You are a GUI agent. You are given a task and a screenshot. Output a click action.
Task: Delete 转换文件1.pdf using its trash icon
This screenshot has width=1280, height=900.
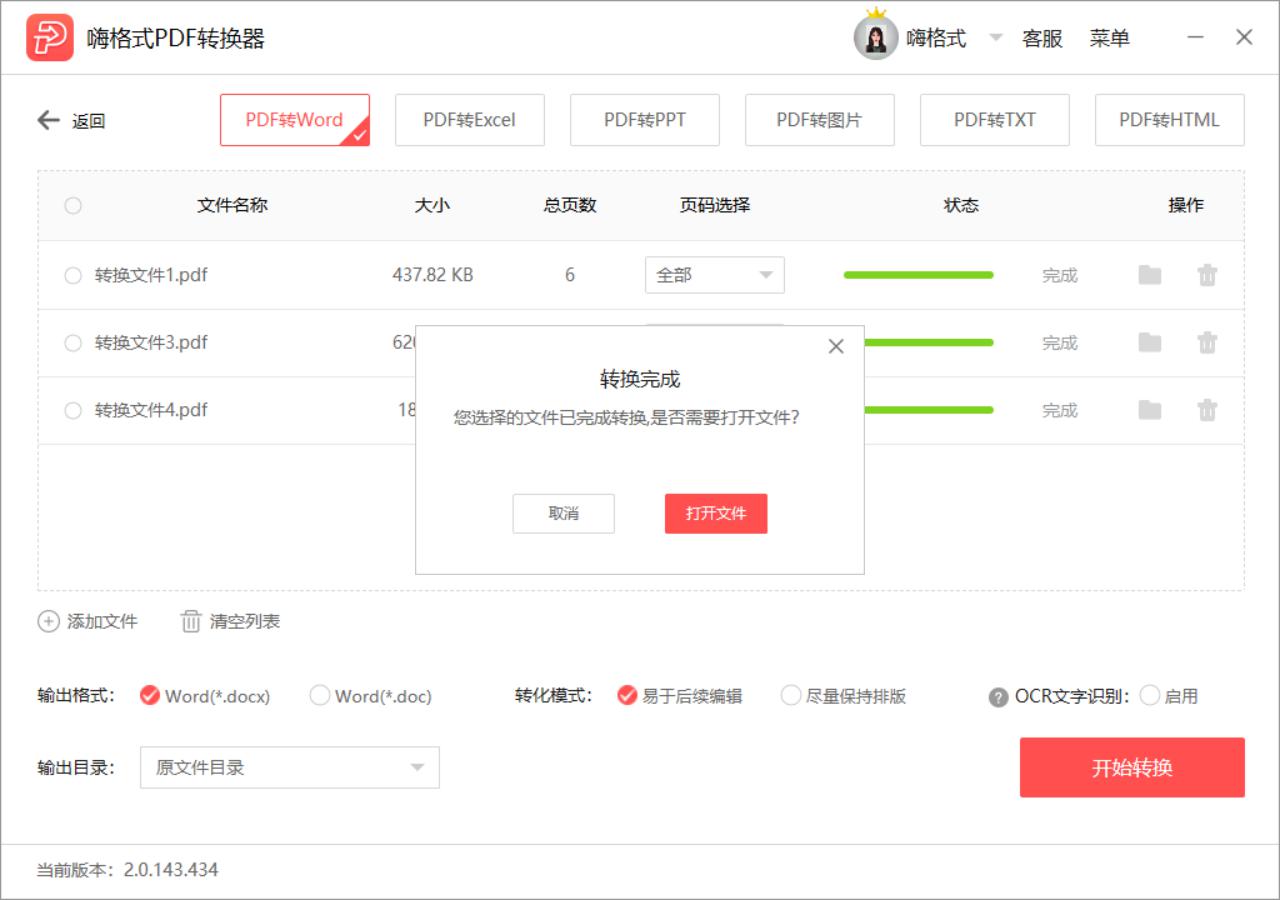(1207, 274)
